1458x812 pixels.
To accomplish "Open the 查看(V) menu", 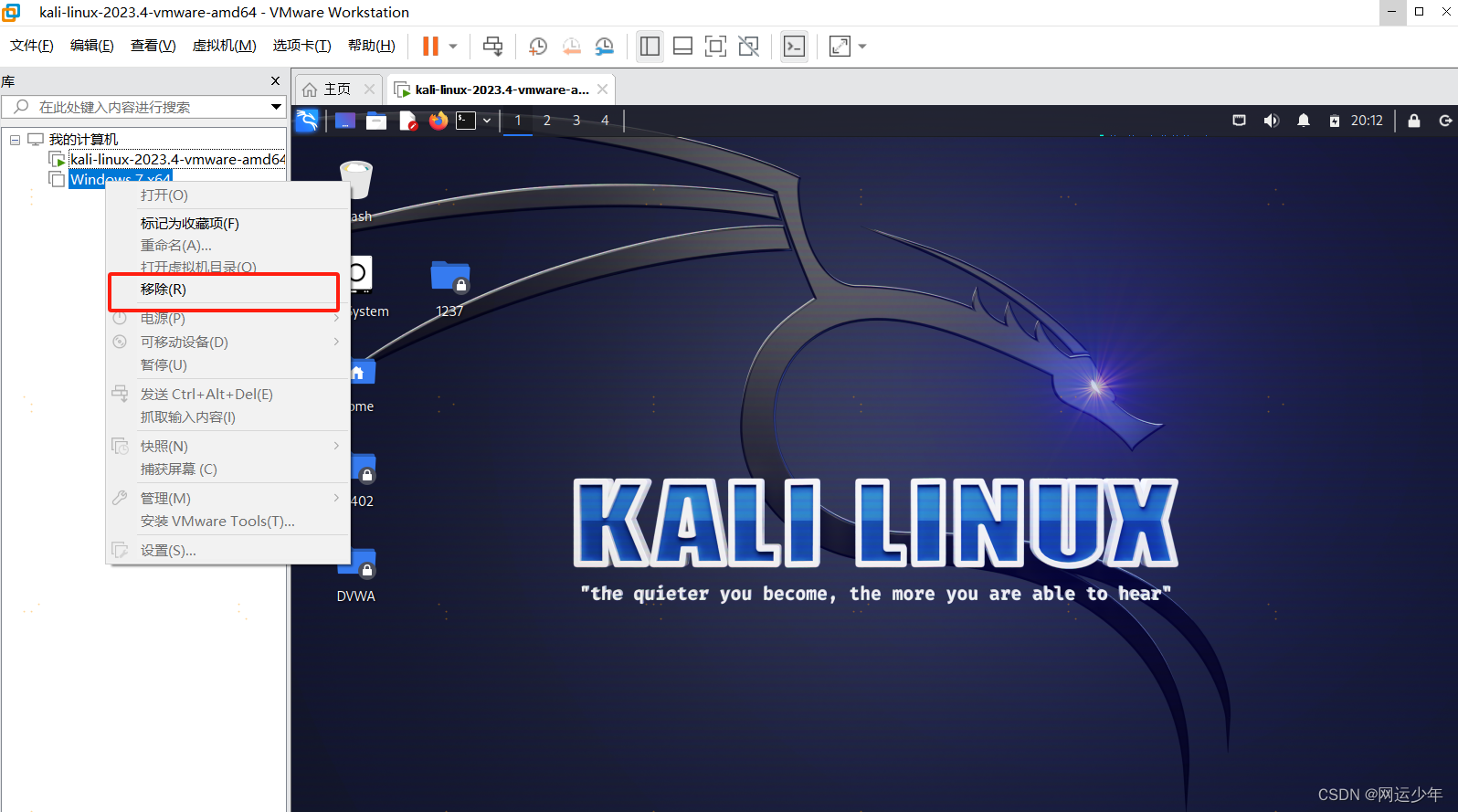I will pyautogui.click(x=153, y=46).
